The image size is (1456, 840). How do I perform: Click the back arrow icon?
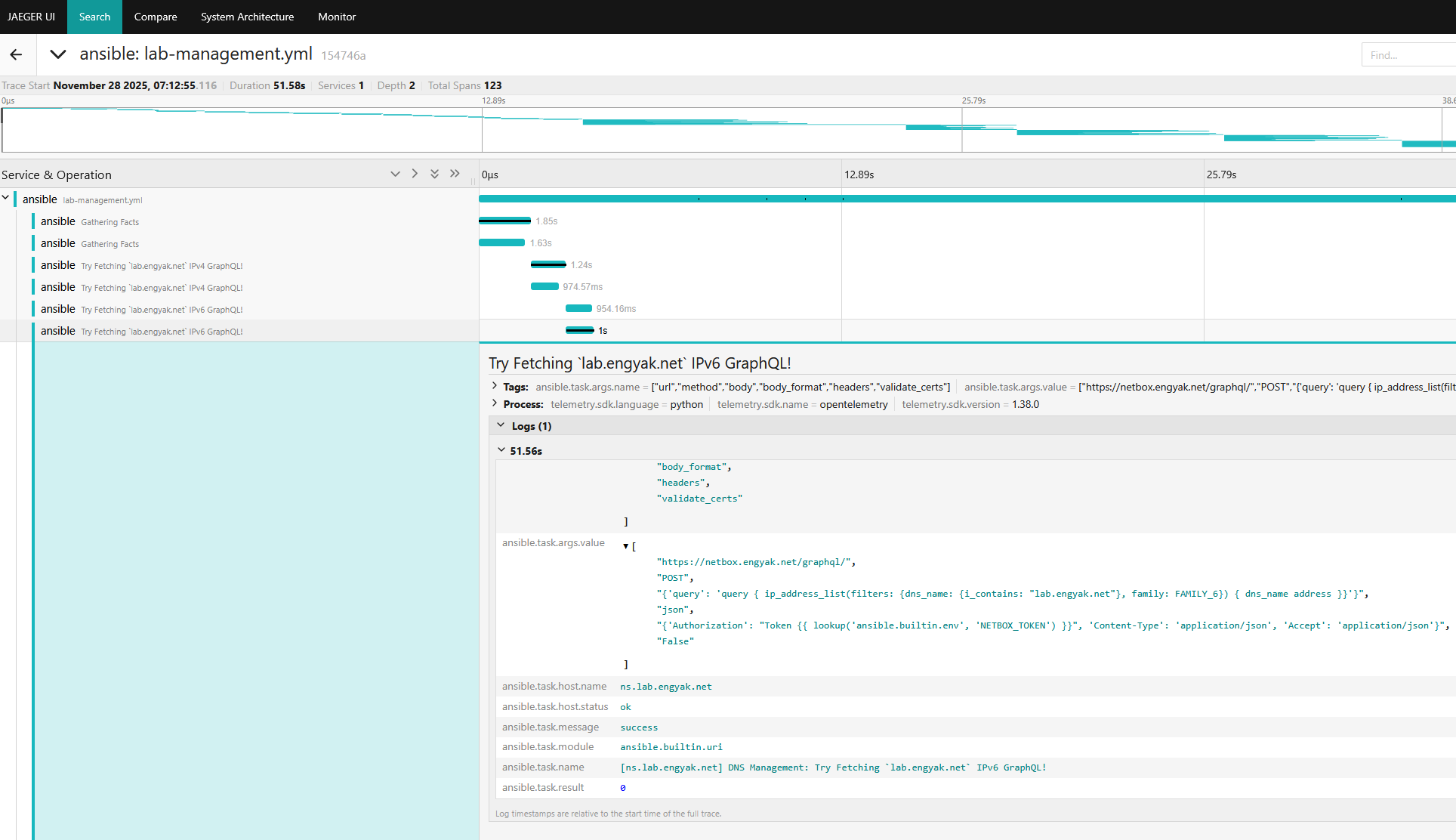click(x=16, y=54)
